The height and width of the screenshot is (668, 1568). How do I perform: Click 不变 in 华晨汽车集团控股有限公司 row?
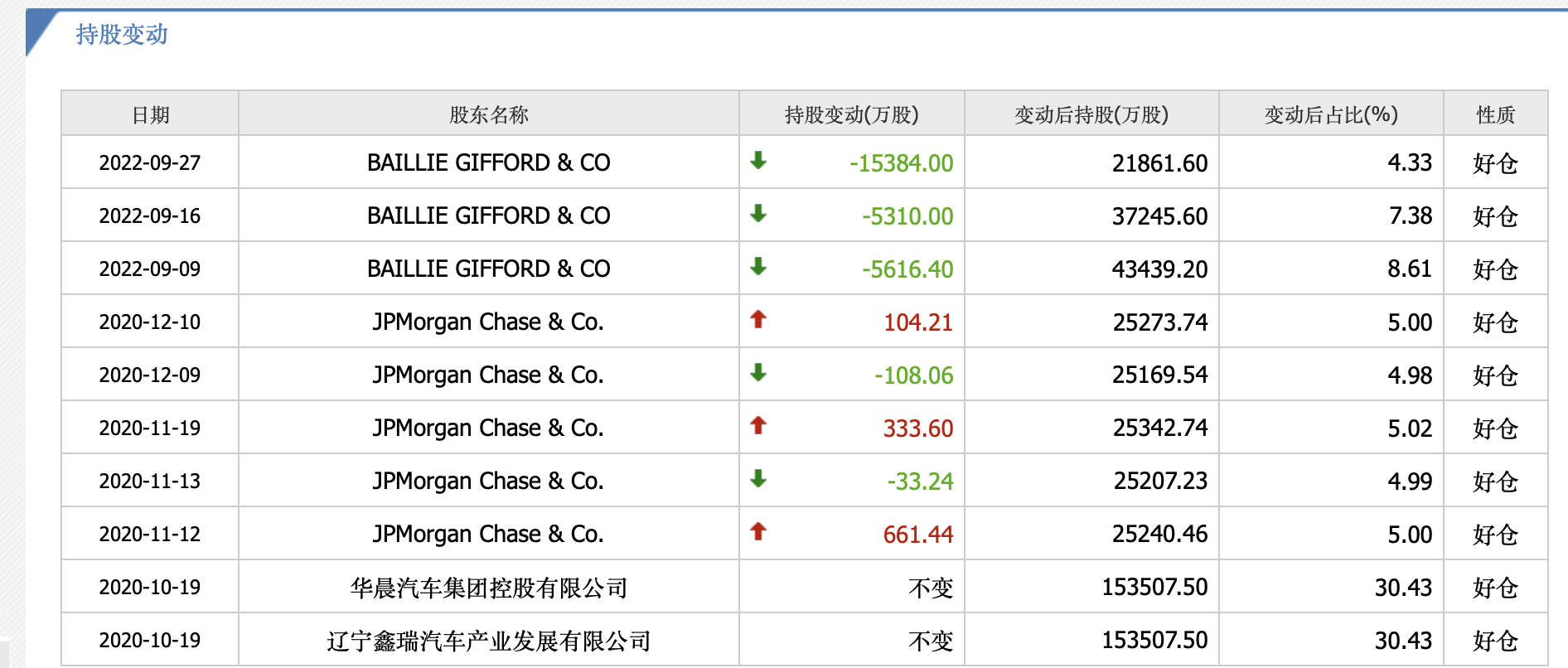pyautogui.click(x=931, y=588)
